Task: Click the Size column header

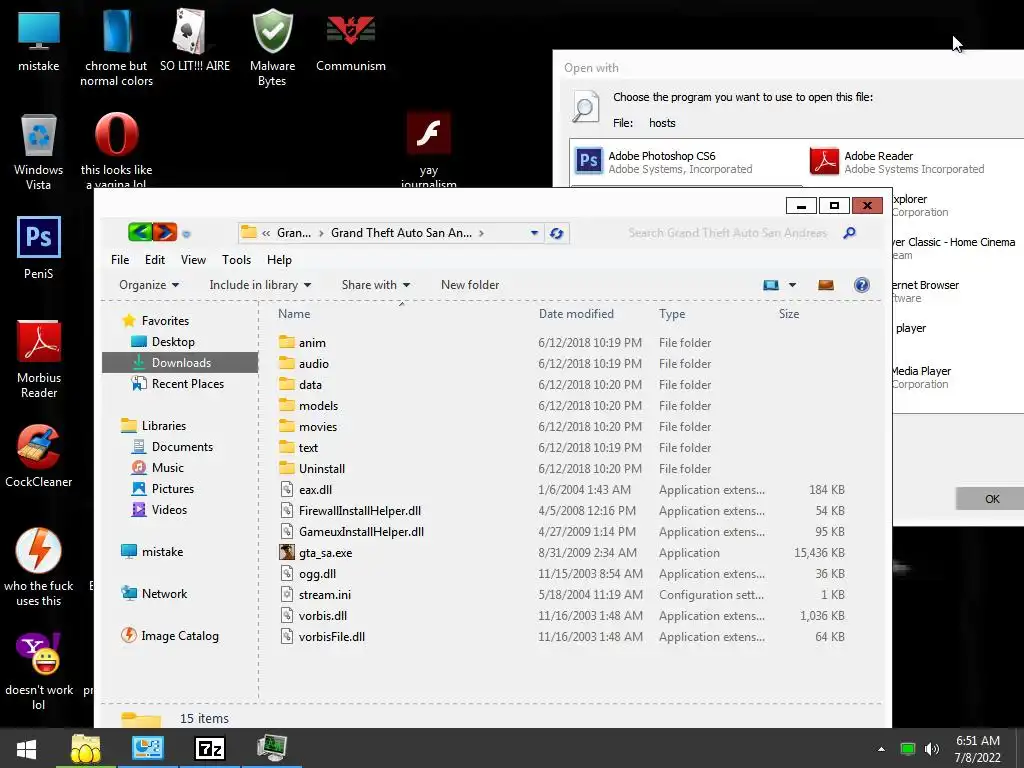Action: click(789, 314)
